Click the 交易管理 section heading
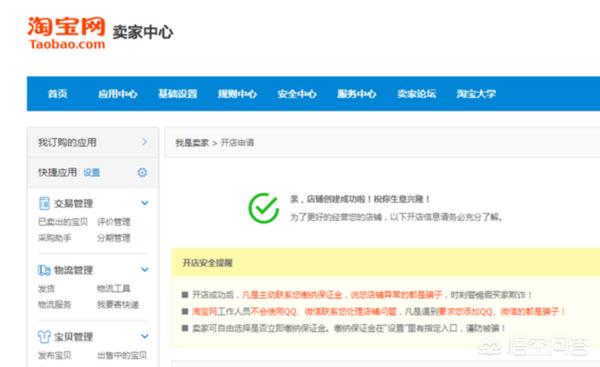 (73, 203)
